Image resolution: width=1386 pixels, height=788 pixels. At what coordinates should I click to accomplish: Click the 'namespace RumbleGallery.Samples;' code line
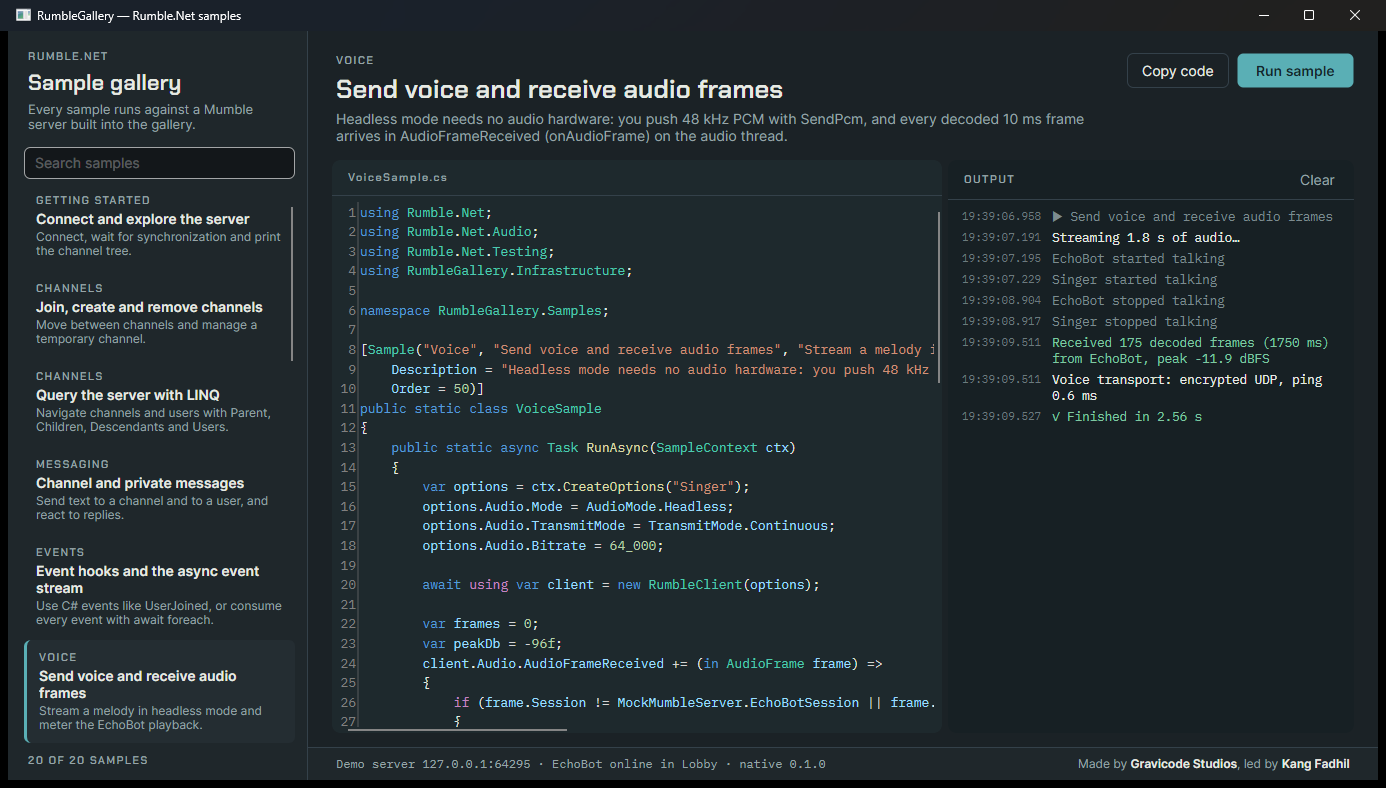[x=484, y=311]
